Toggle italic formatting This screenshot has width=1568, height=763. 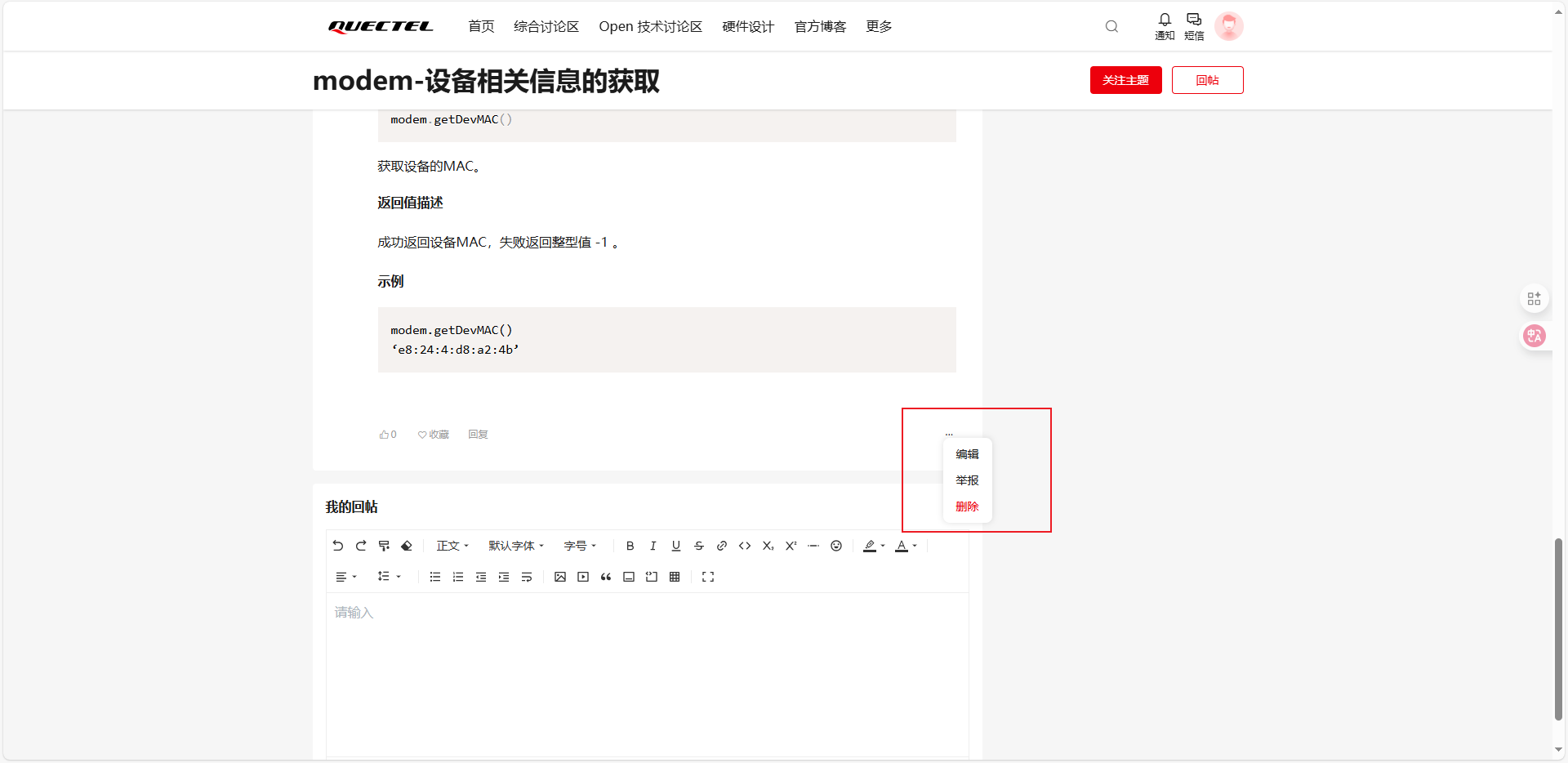[653, 546]
